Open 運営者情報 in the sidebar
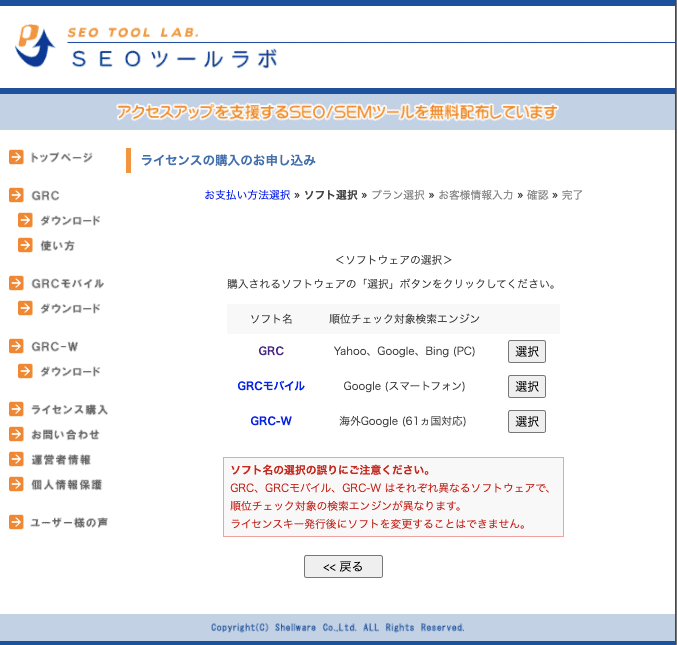The width and height of the screenshot is (677, 645). [x=61, y=459]
